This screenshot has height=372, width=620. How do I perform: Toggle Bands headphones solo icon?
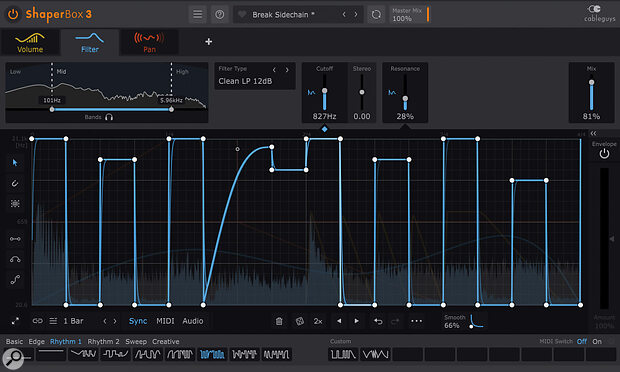(109, 117)
